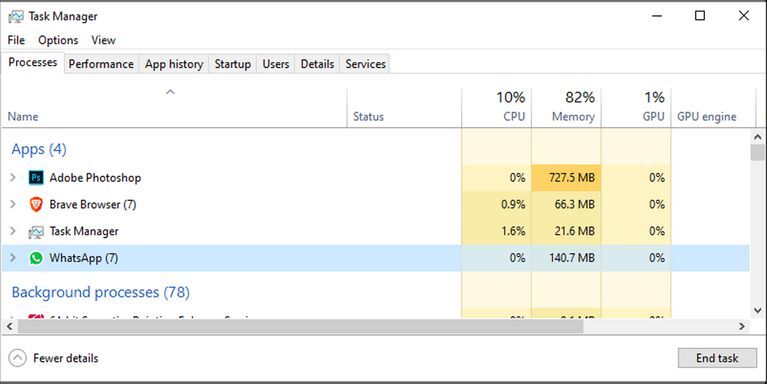Open the File menu

(x=16, y=40)
